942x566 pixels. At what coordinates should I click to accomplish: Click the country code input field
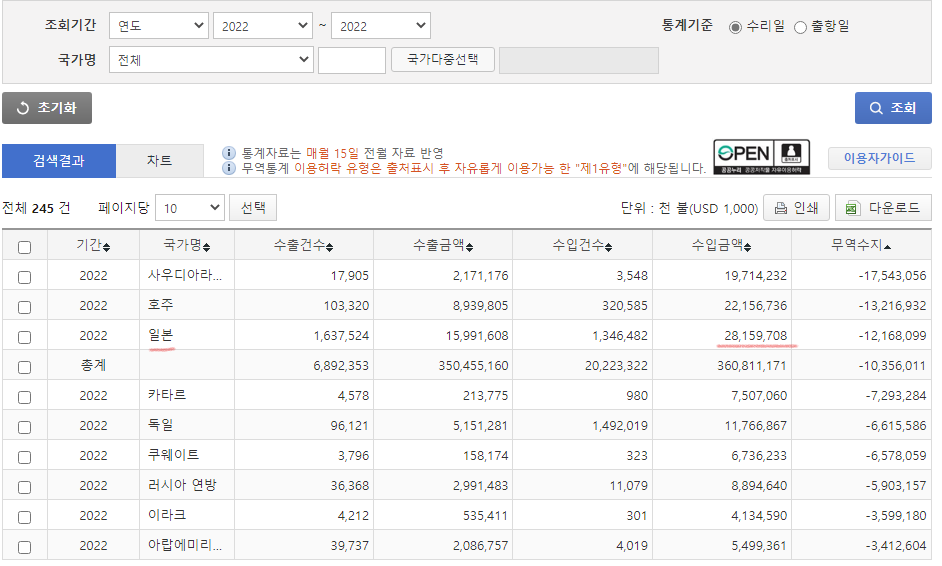pyautogui.click(x=351, y=60)
